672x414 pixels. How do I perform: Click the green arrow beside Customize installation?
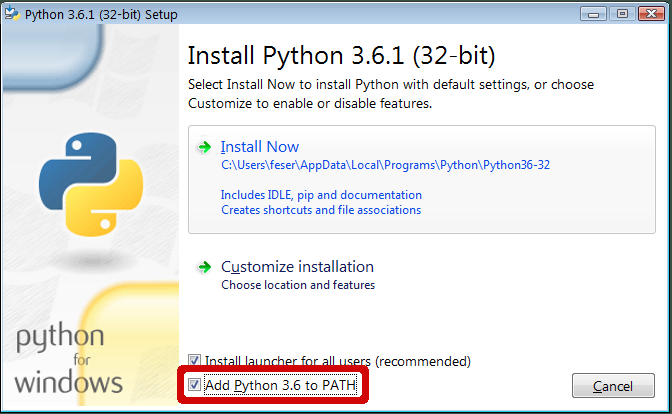[204, 267]
